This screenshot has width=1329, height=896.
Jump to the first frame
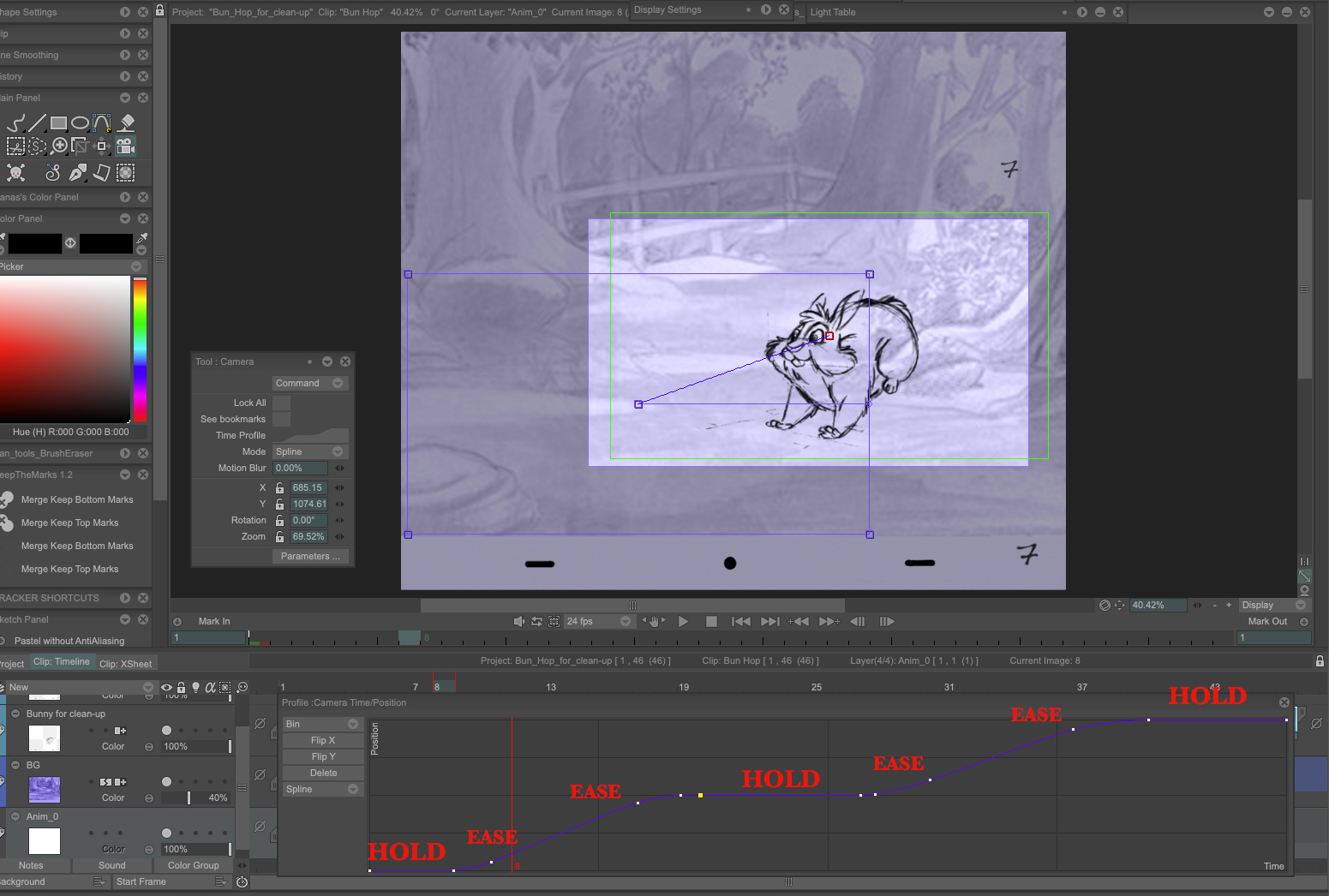point(741,621)
